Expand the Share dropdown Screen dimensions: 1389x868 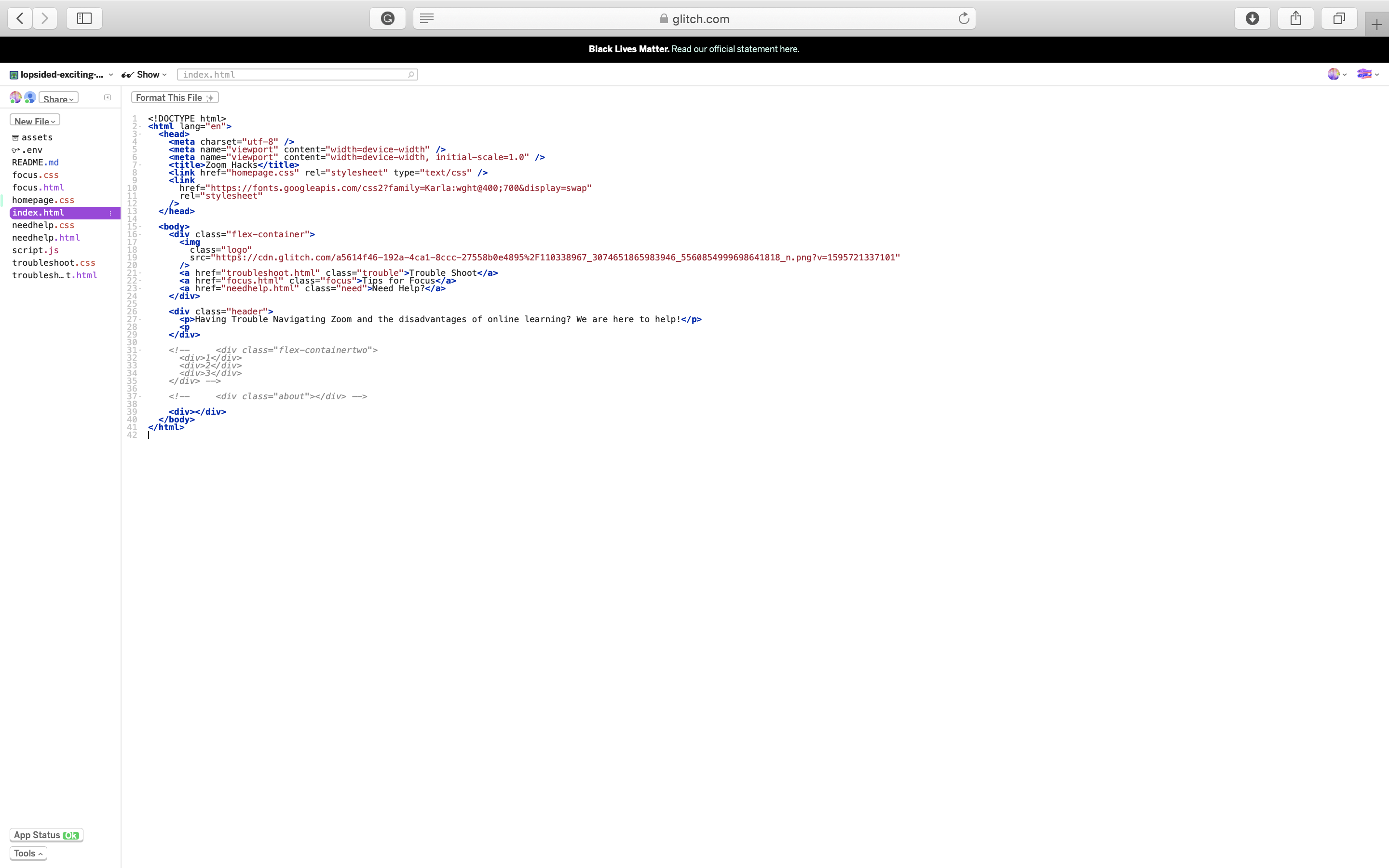(58, 99)
